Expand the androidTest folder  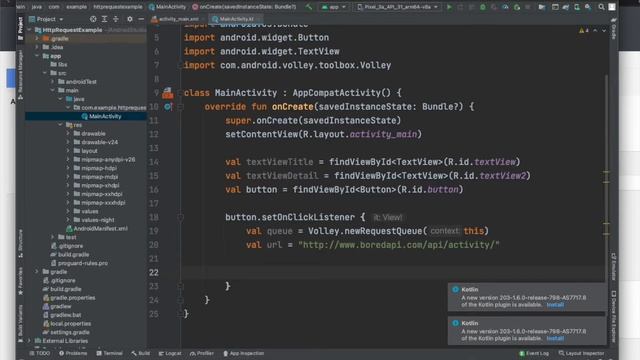coord(52,82)
